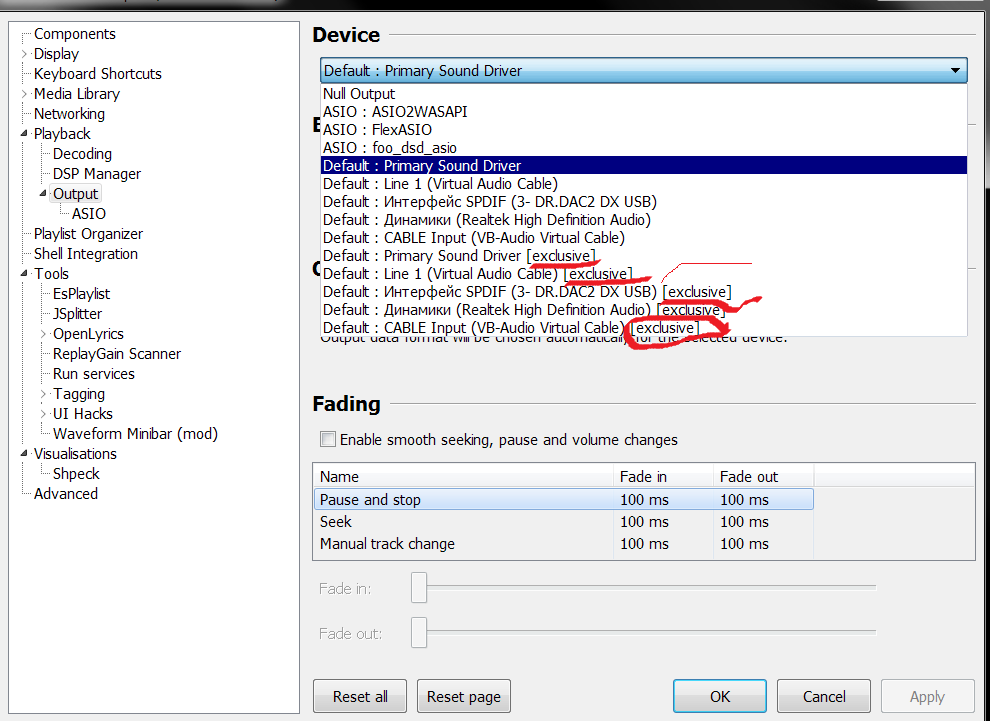Viewport: 990px width, 721px height.
Task: Open DSP Manager preferences page
Action: tap(97, 174)
